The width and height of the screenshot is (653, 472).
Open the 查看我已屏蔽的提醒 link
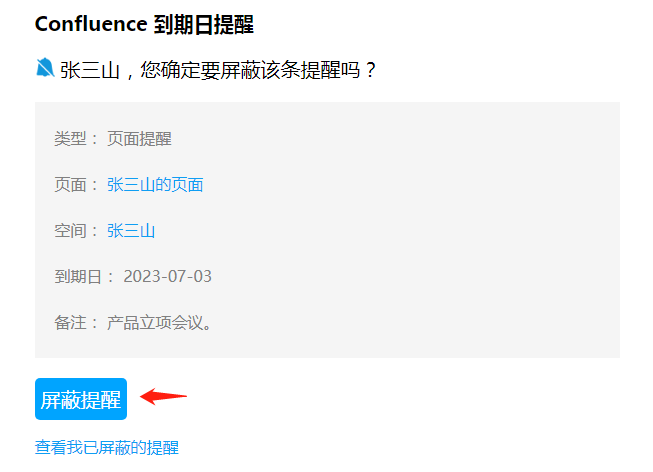[x=106, y=448]
